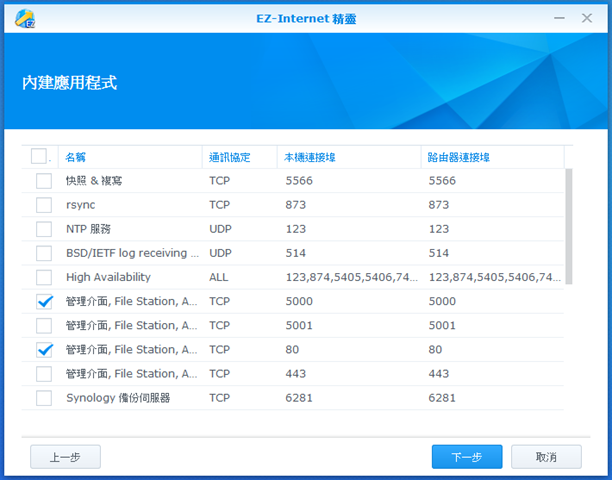
Task: Click the list's vertical scrollbar thumb
Action: point(569,226)
